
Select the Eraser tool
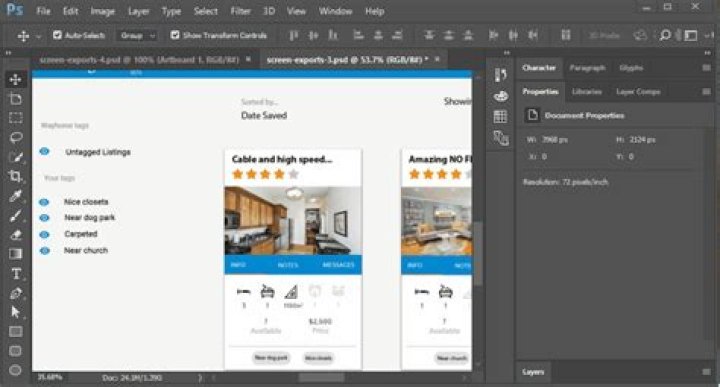point(16,235)
